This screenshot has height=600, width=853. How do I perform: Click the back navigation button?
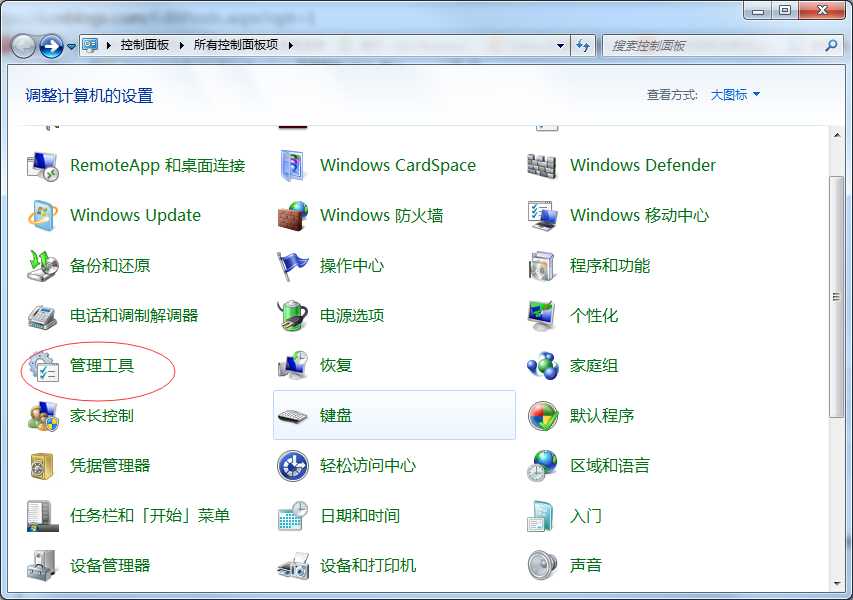pos(23,46)
